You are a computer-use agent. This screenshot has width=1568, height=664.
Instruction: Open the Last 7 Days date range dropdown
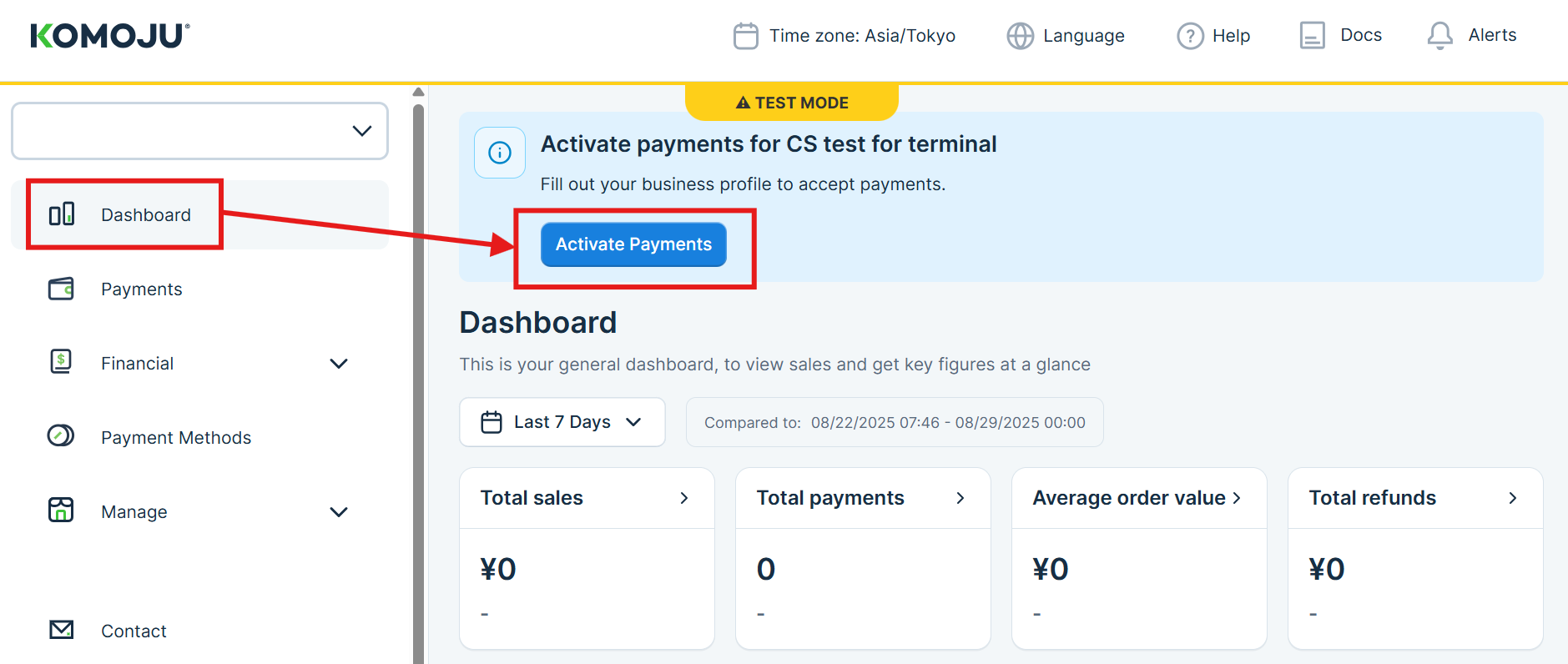[562, 422]
